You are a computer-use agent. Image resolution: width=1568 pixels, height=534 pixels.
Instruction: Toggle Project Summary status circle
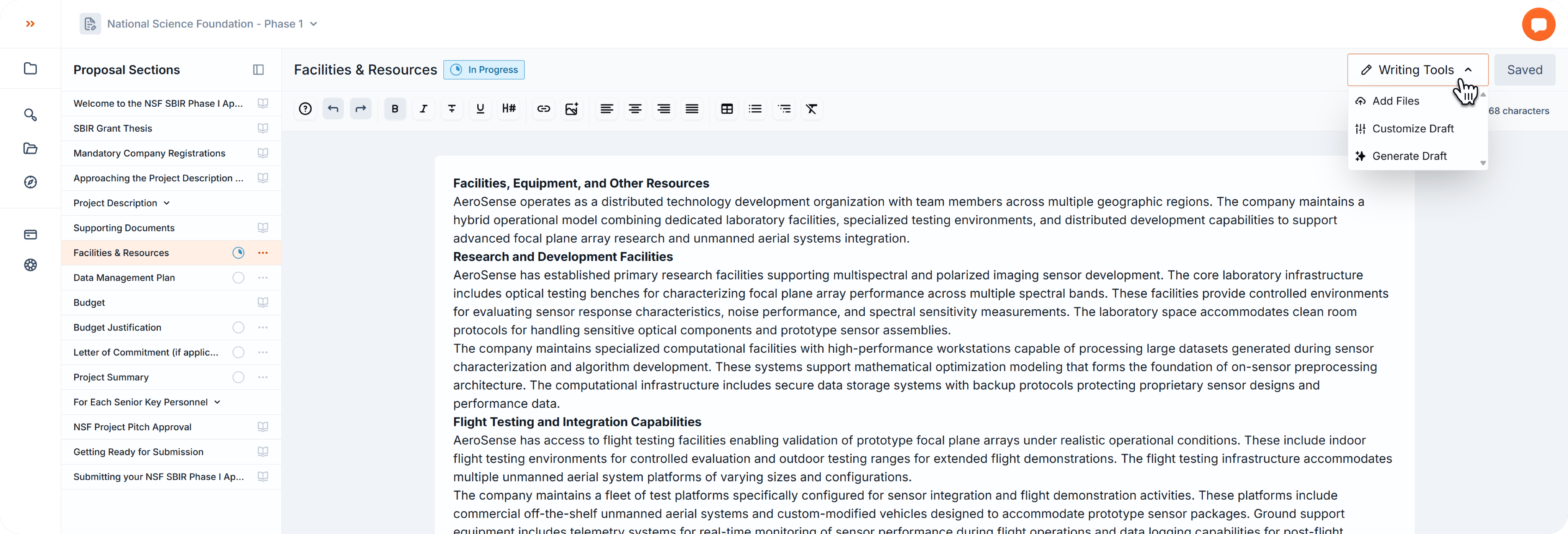(238, 378)
